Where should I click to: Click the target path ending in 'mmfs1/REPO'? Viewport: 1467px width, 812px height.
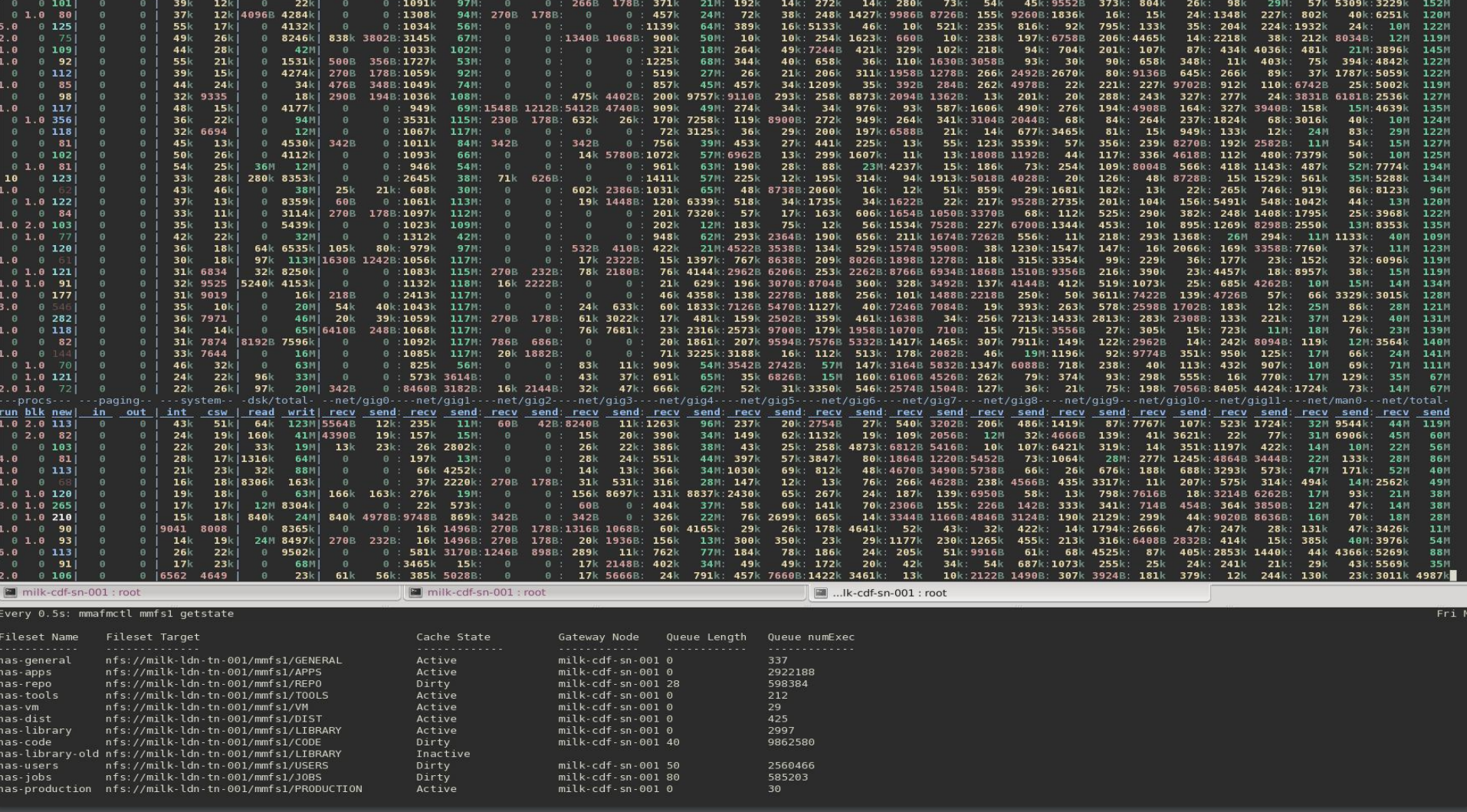point(214,684)
